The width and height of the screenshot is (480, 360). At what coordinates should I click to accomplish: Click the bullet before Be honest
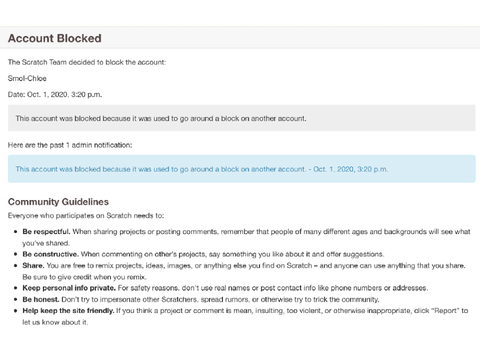pos(15,299)
